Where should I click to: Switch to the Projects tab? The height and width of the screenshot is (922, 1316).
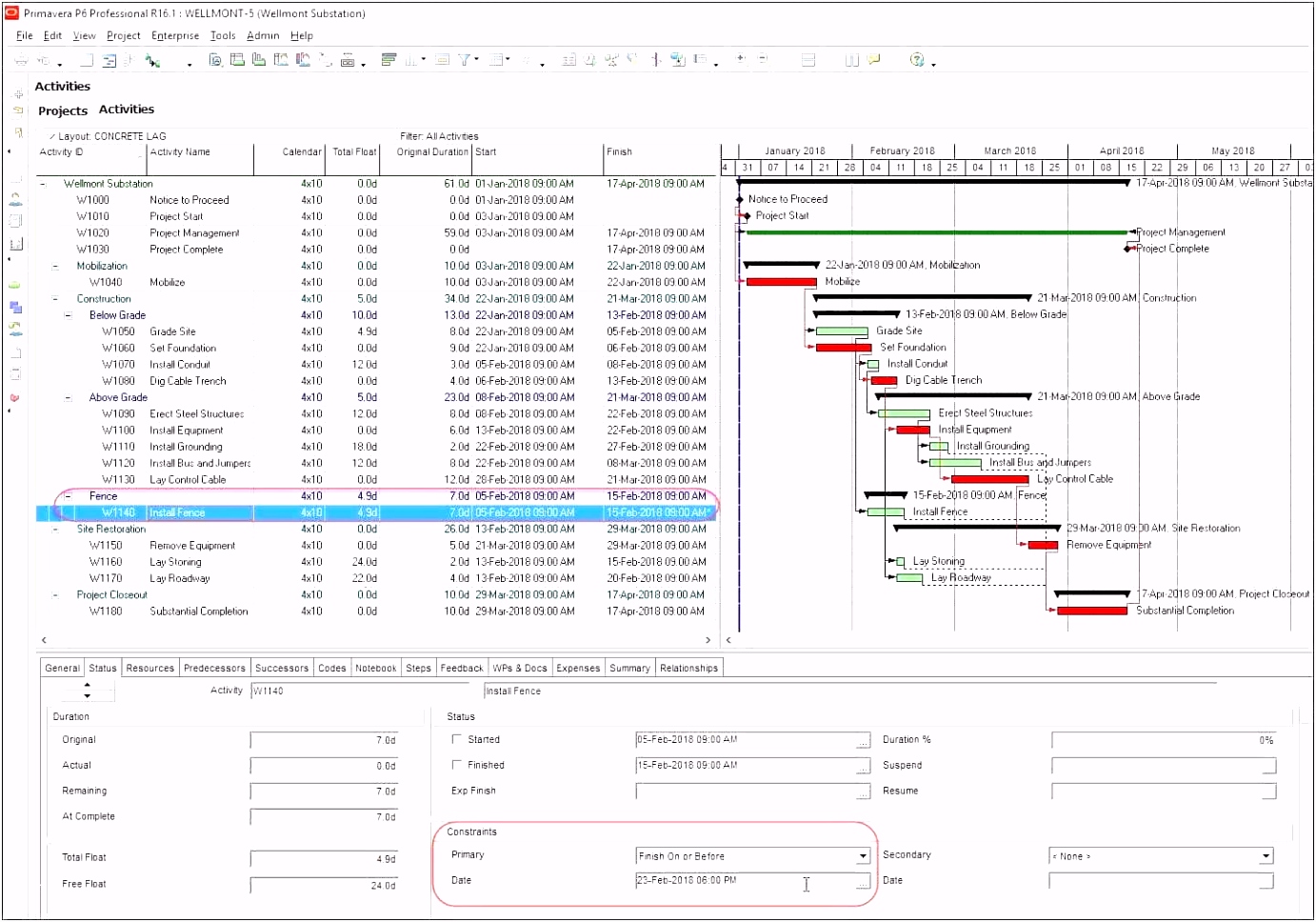point(63,110)
